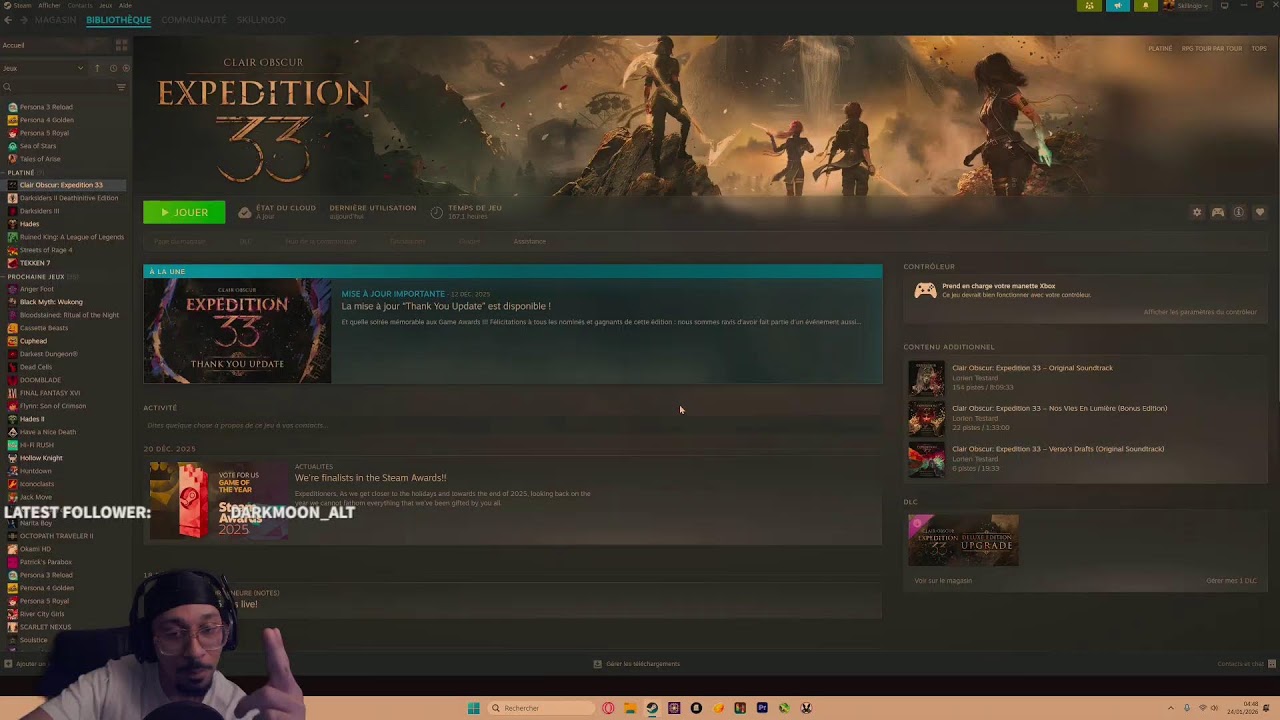Click Opera icon in the taskbar
This screenshot has height=720, width=1280.
point(608,708)
